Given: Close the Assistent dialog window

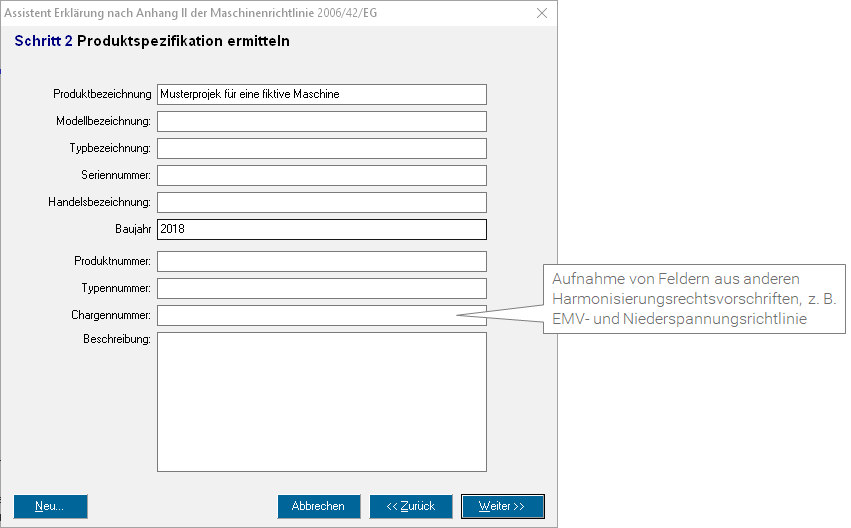Looking at the screenshot, I should pos(542,13).
